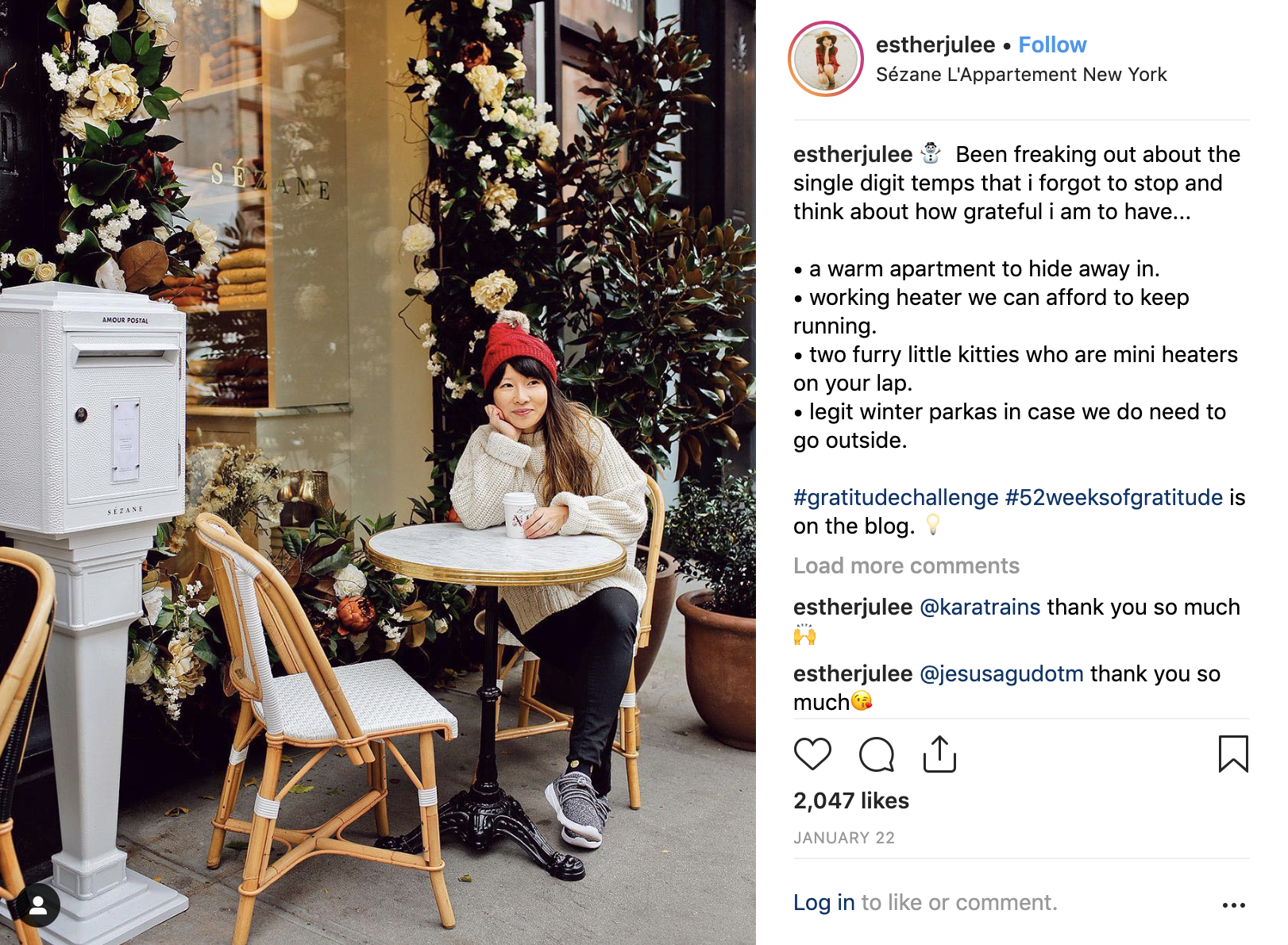Viewport: 1288px width, 945px height.
Task: Open #52weeksofgratitude hashtag
Action: tap(1114, 498)
